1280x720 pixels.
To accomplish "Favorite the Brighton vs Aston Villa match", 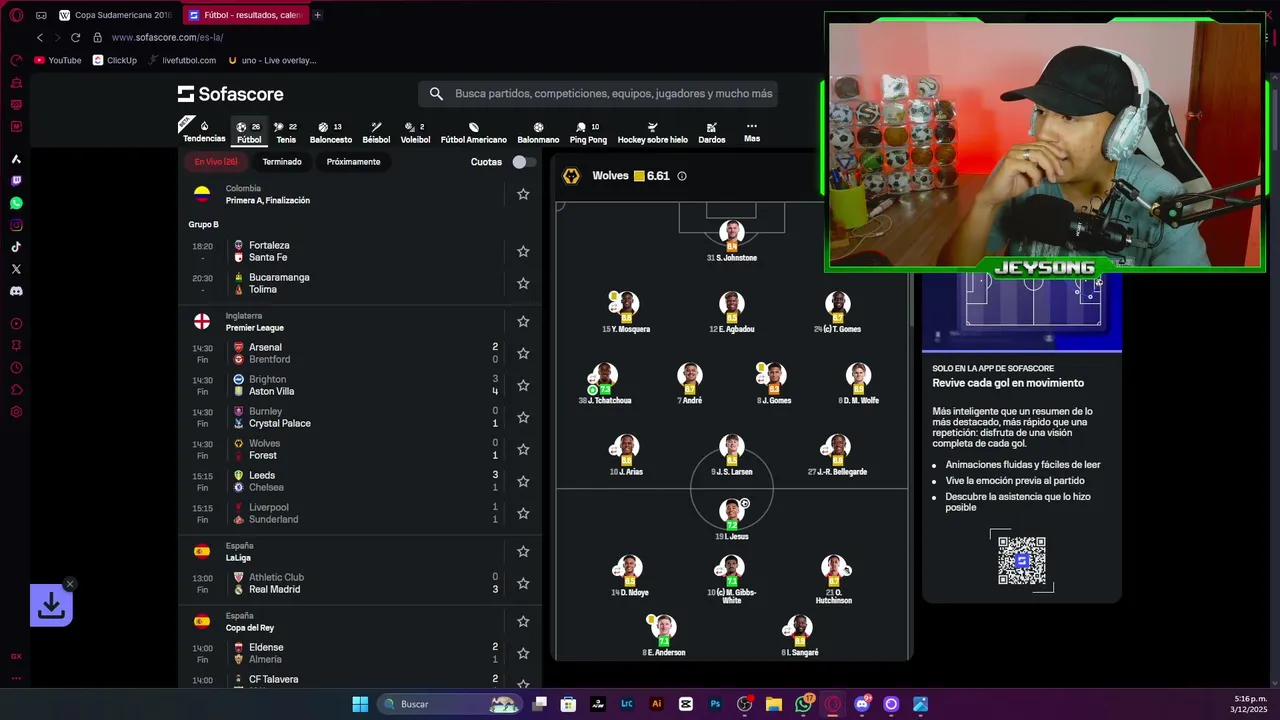I will 523,385.
